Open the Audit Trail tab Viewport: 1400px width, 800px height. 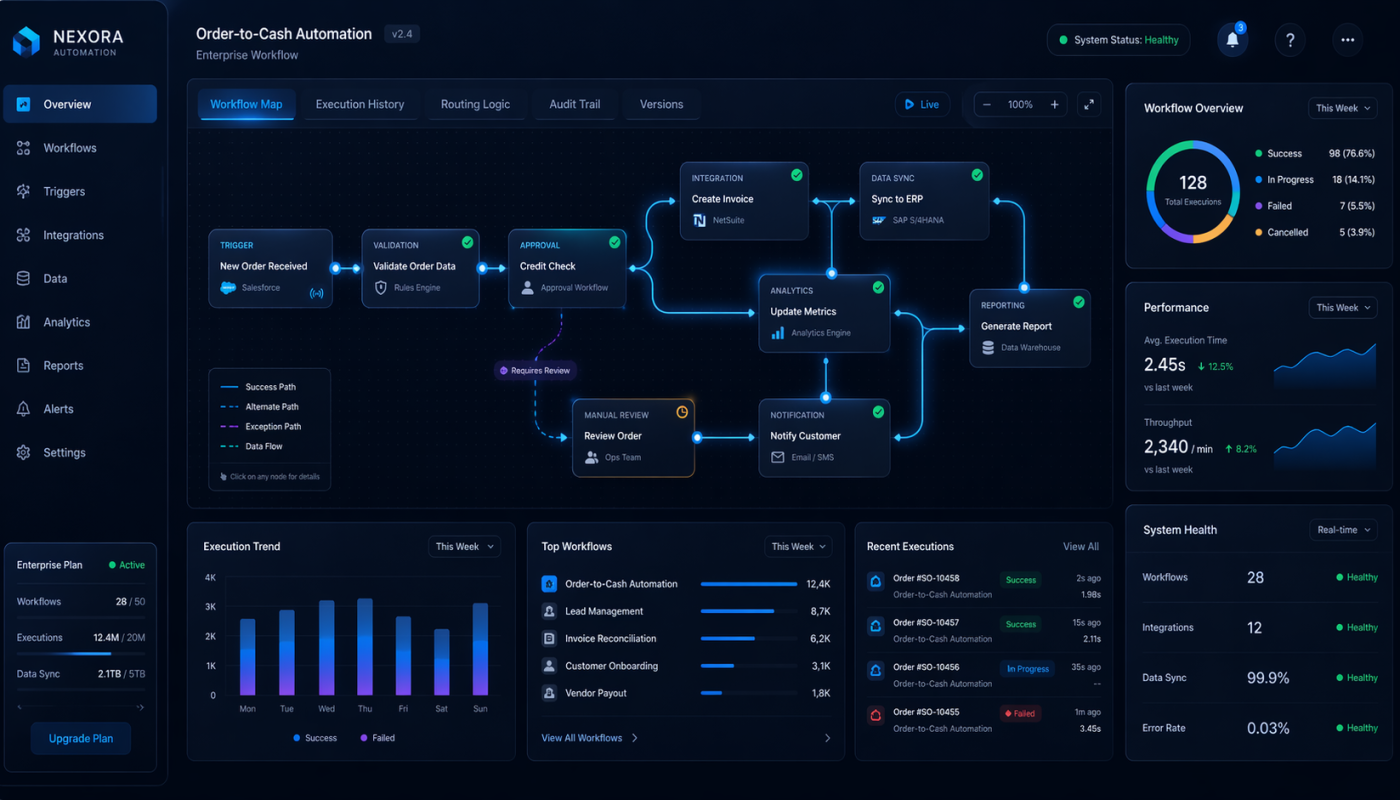click(x=574, y=103)
